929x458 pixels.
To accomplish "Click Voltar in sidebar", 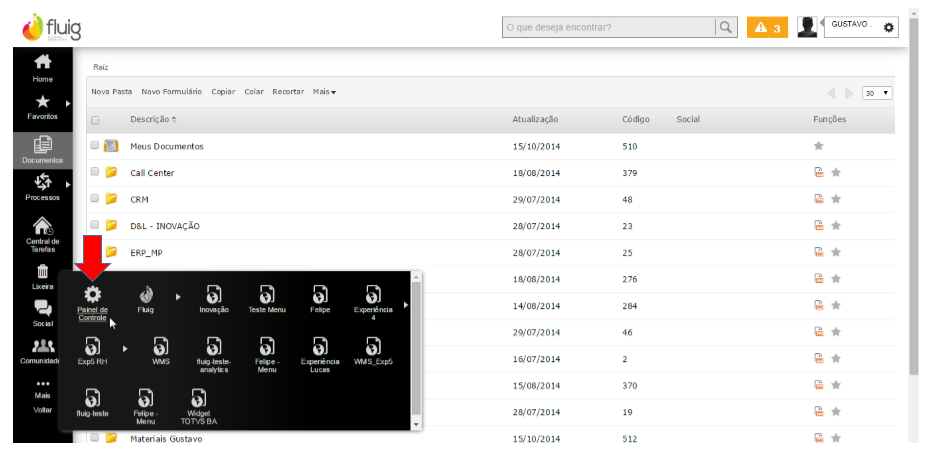I will click(43, 410).
